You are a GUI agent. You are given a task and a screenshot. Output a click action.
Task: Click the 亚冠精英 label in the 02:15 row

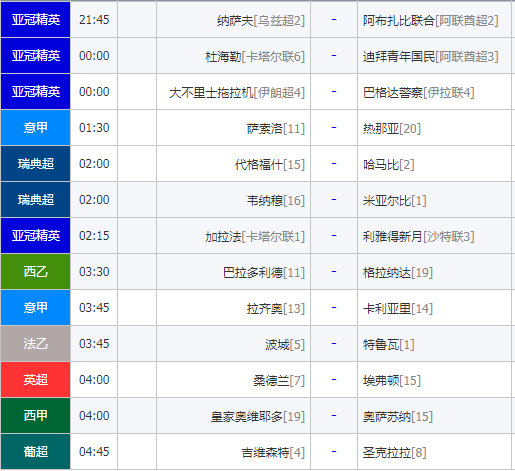pyautogui.click(x=36, y=236)
